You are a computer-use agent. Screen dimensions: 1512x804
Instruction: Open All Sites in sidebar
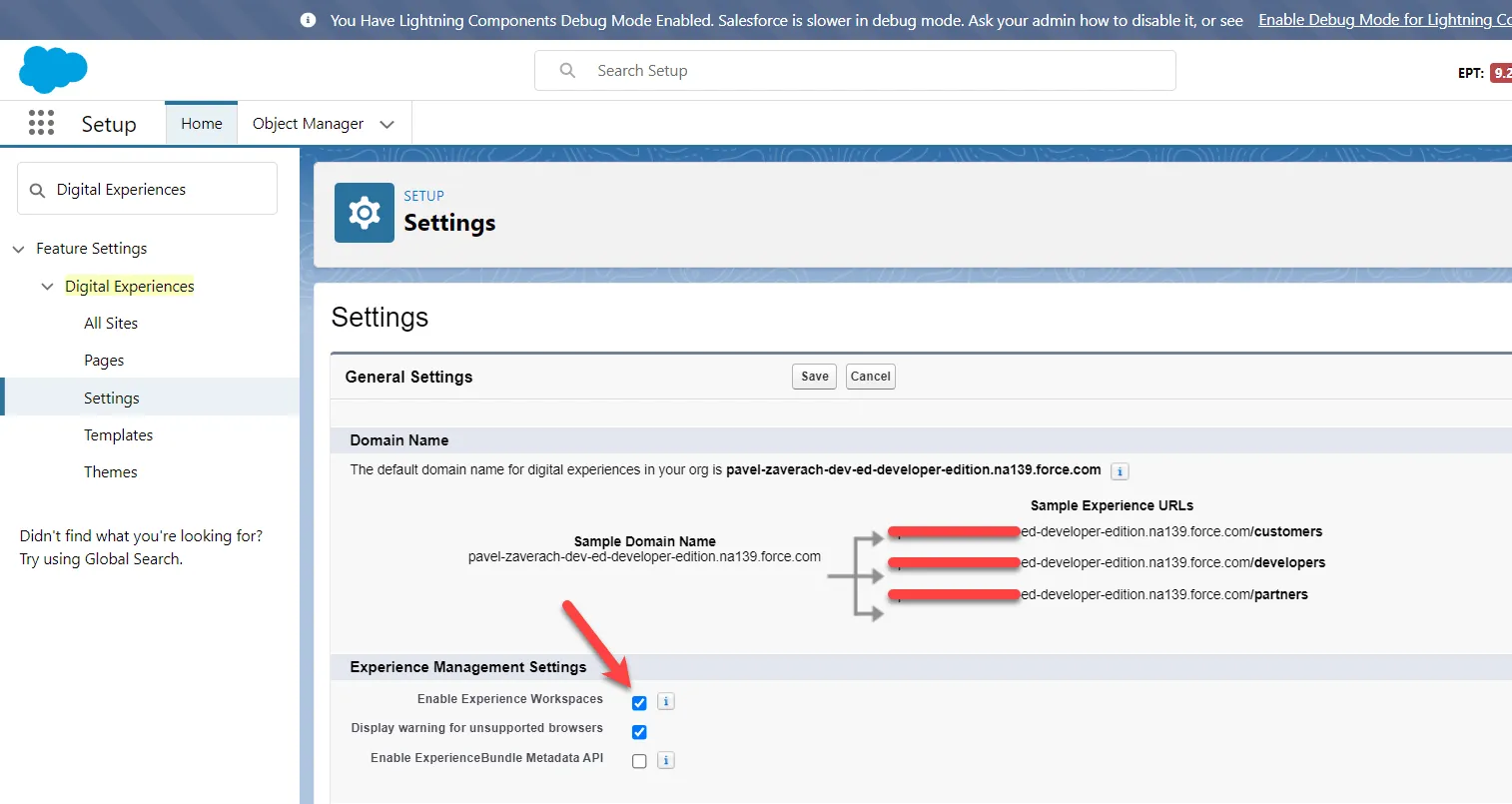pyautogui.click(x=111, y=324)
